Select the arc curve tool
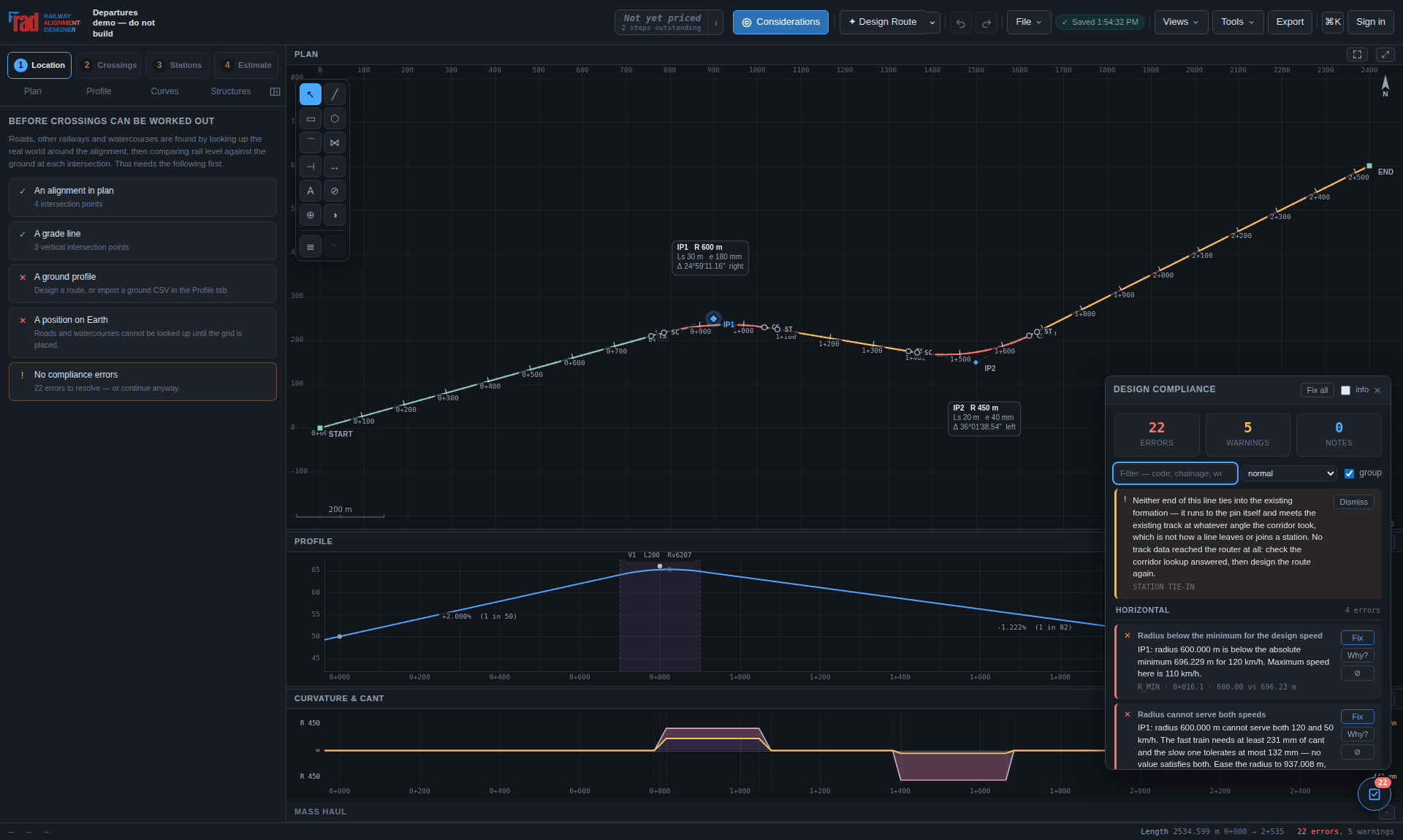The height and width of the screenshot is (840, 1403). tap(311, 142)
